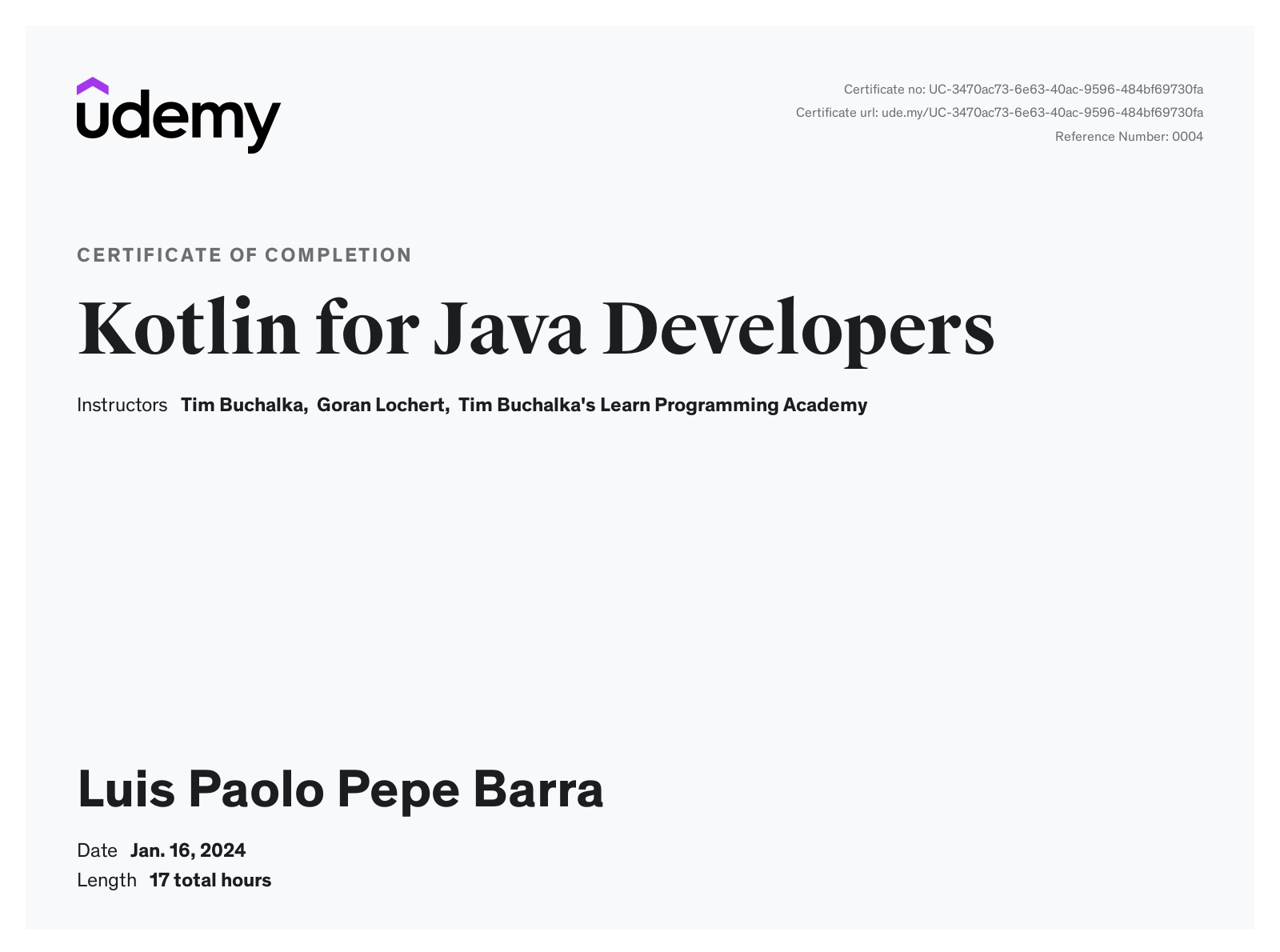Click instructor name Goran Lochert
This screenshot has height=952, width=1280.
click(x=382, y=405)
